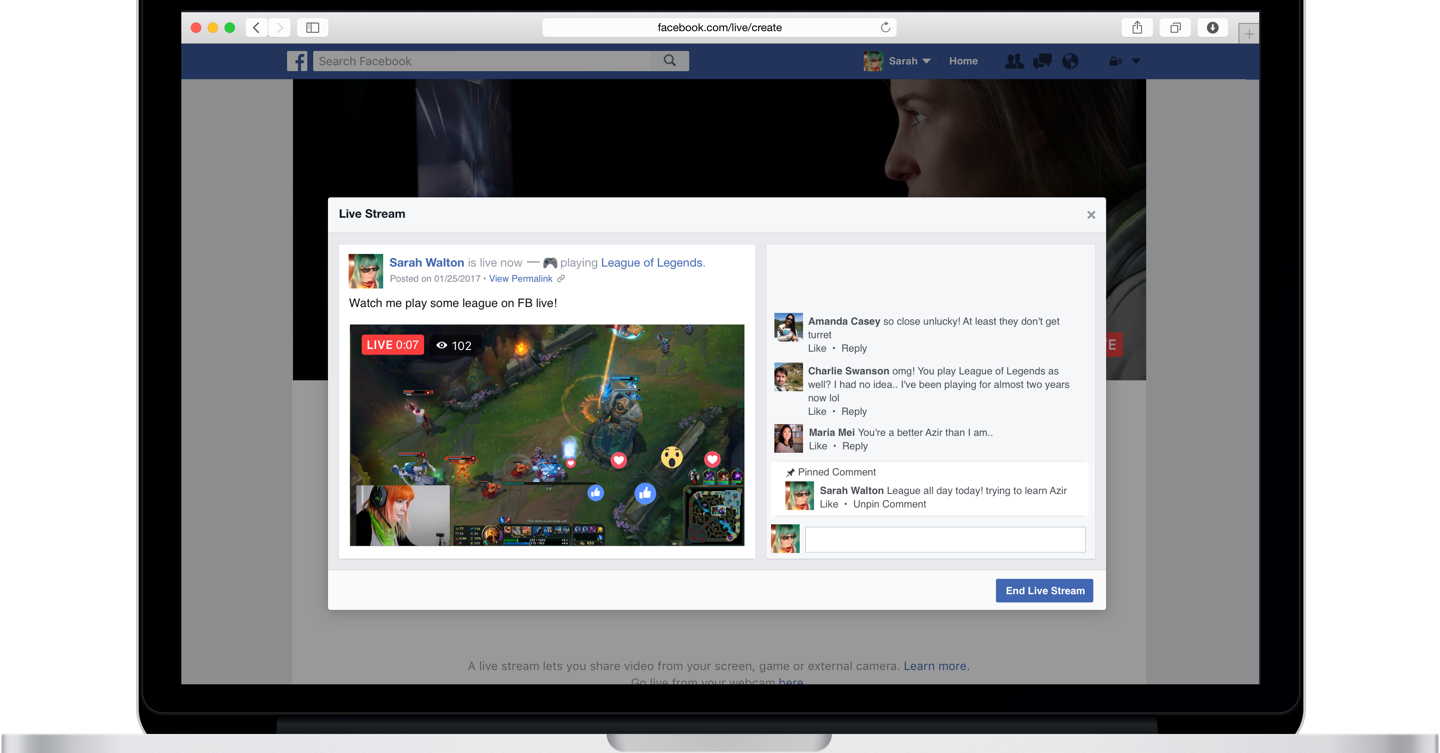1440x753 pixels.
Task: Click the 'Watch me play some league' text
Action: [x=453, y=304]
